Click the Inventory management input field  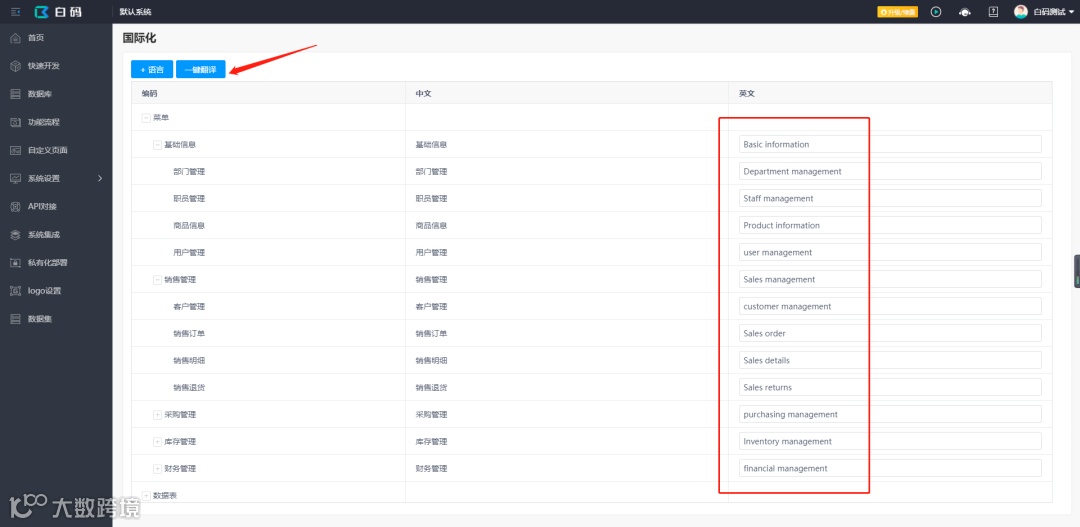click(890, 442)
